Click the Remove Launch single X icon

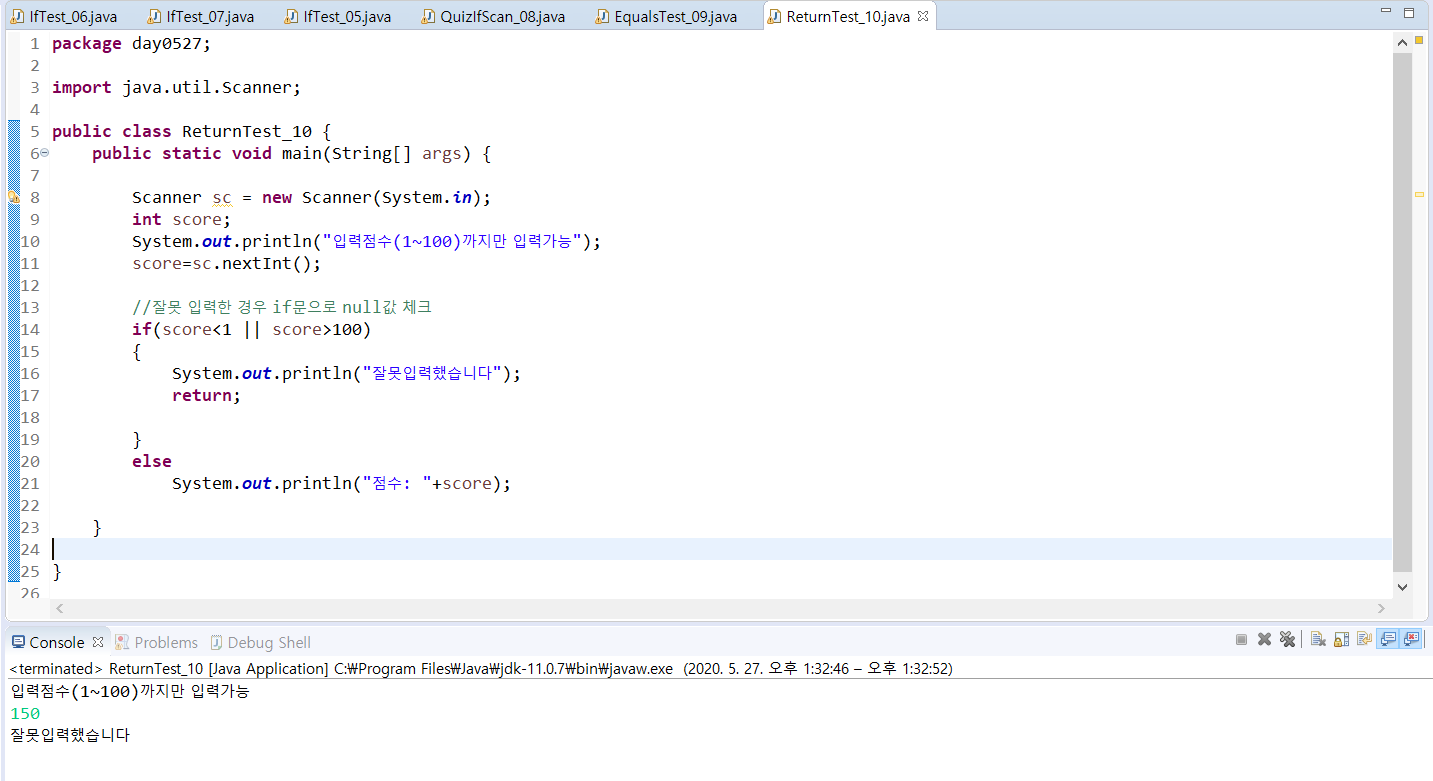tap(1264, 639)
